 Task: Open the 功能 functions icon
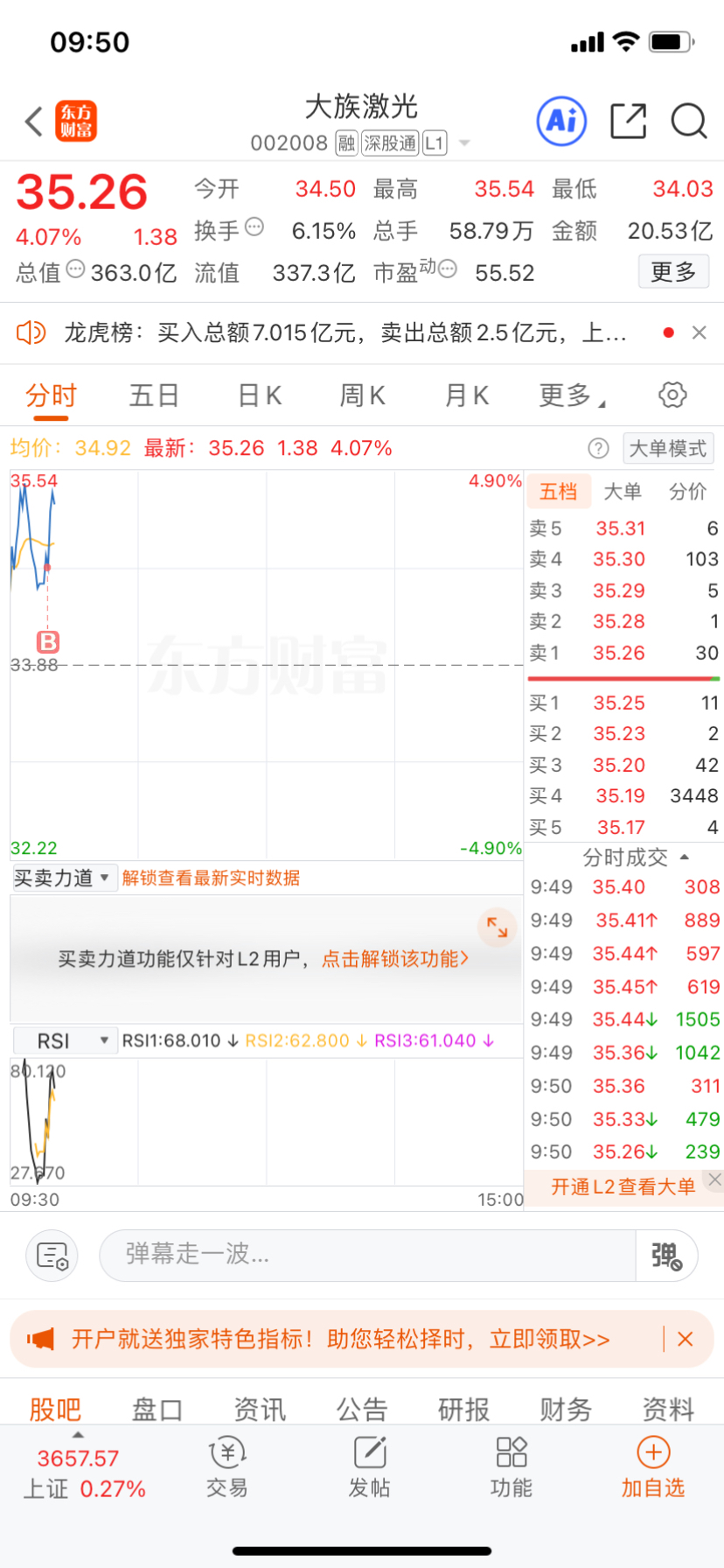pos(512,1468)
